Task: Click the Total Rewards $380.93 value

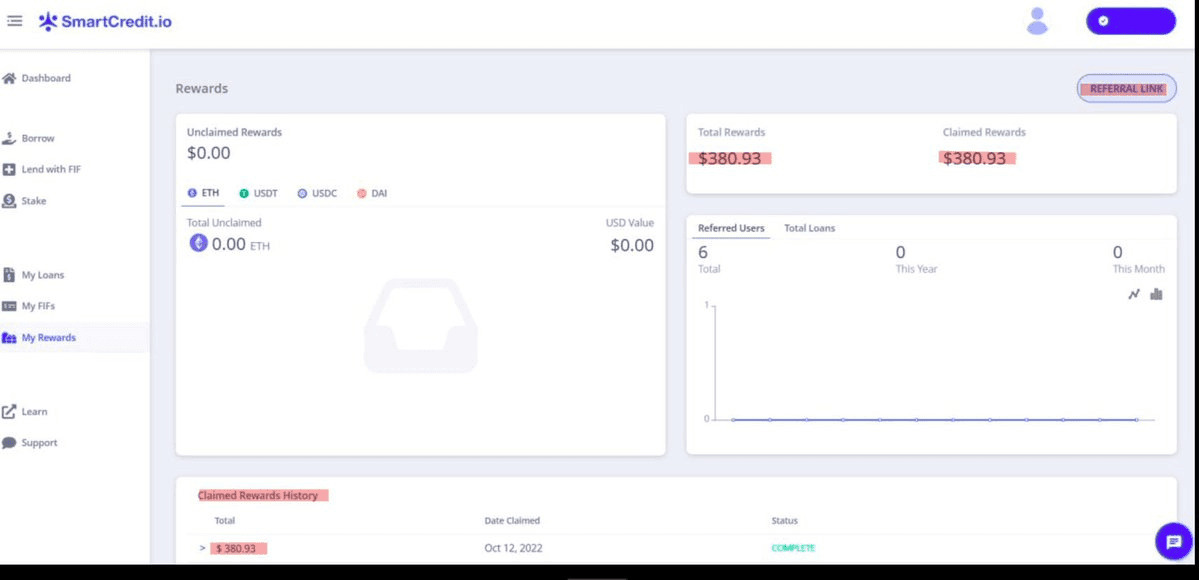Action: click(x=730, y=158)
